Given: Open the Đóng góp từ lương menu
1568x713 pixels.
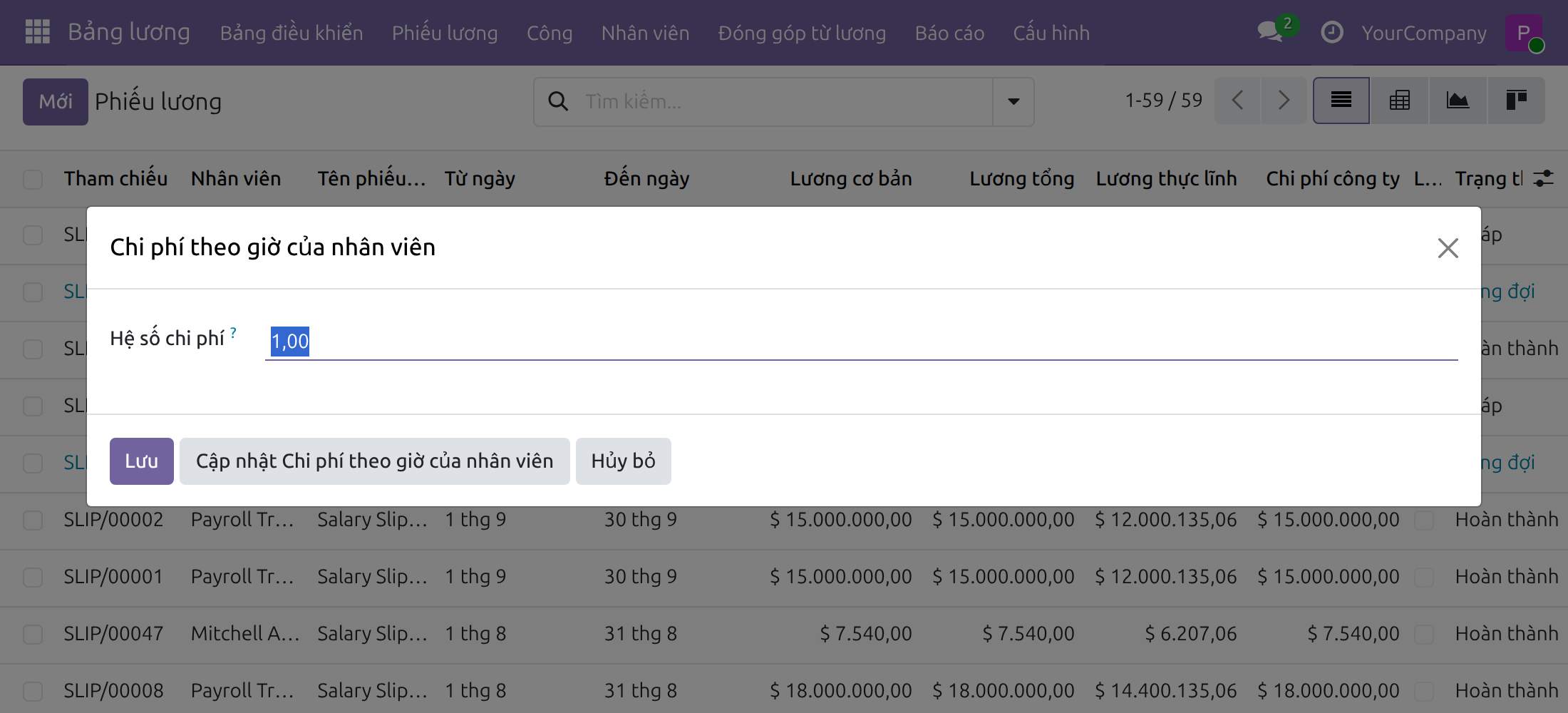Looking at the screenshot, I should [x=803, y=33].
